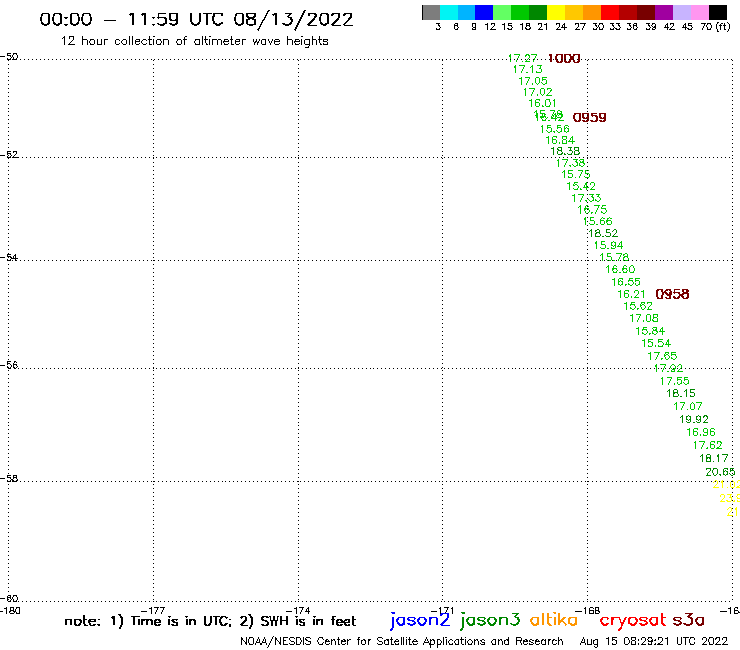
Task: Select the 20.65 wave height reading
Action: [720, 472]
